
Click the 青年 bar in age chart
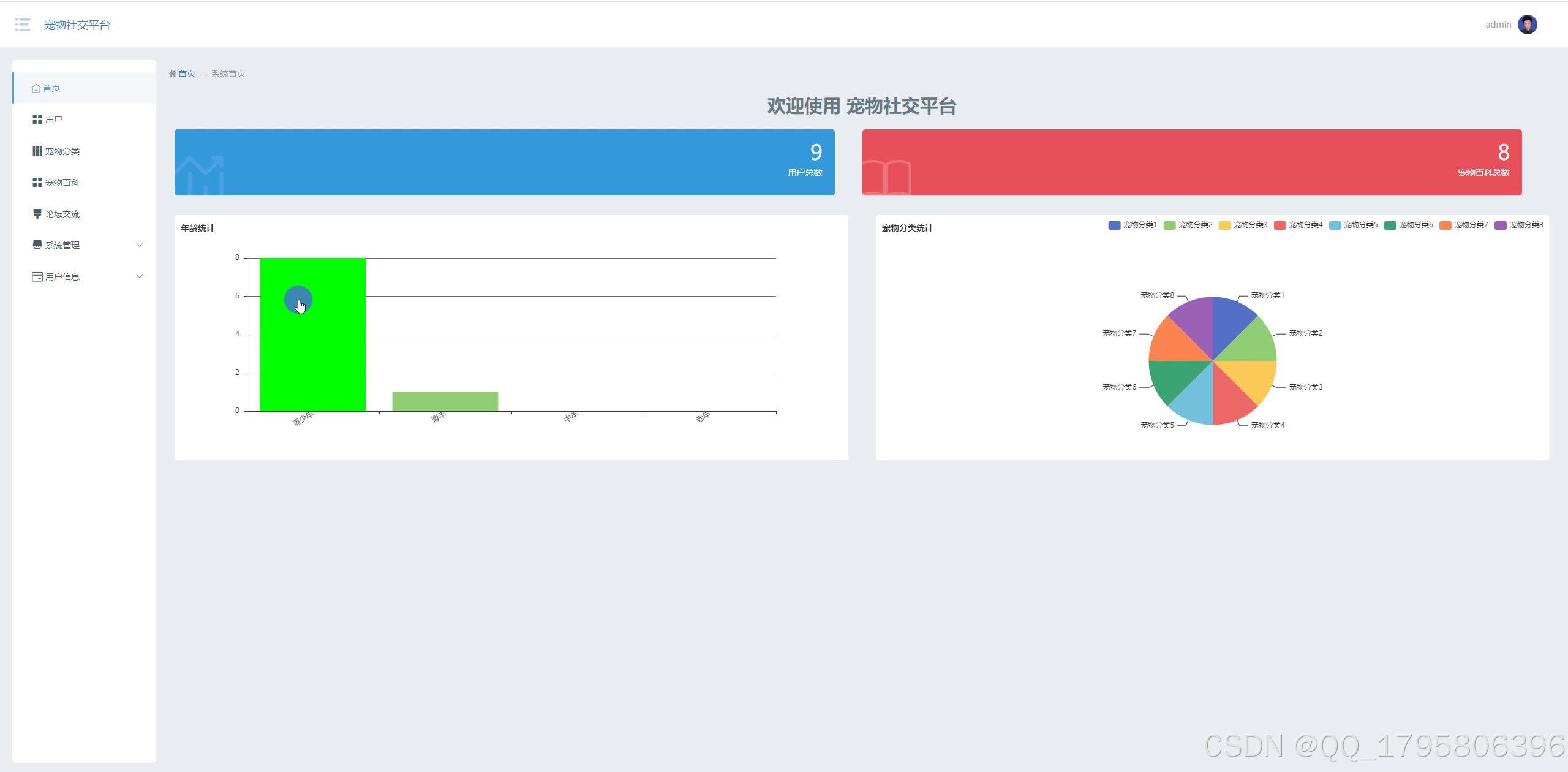(445, 401)
